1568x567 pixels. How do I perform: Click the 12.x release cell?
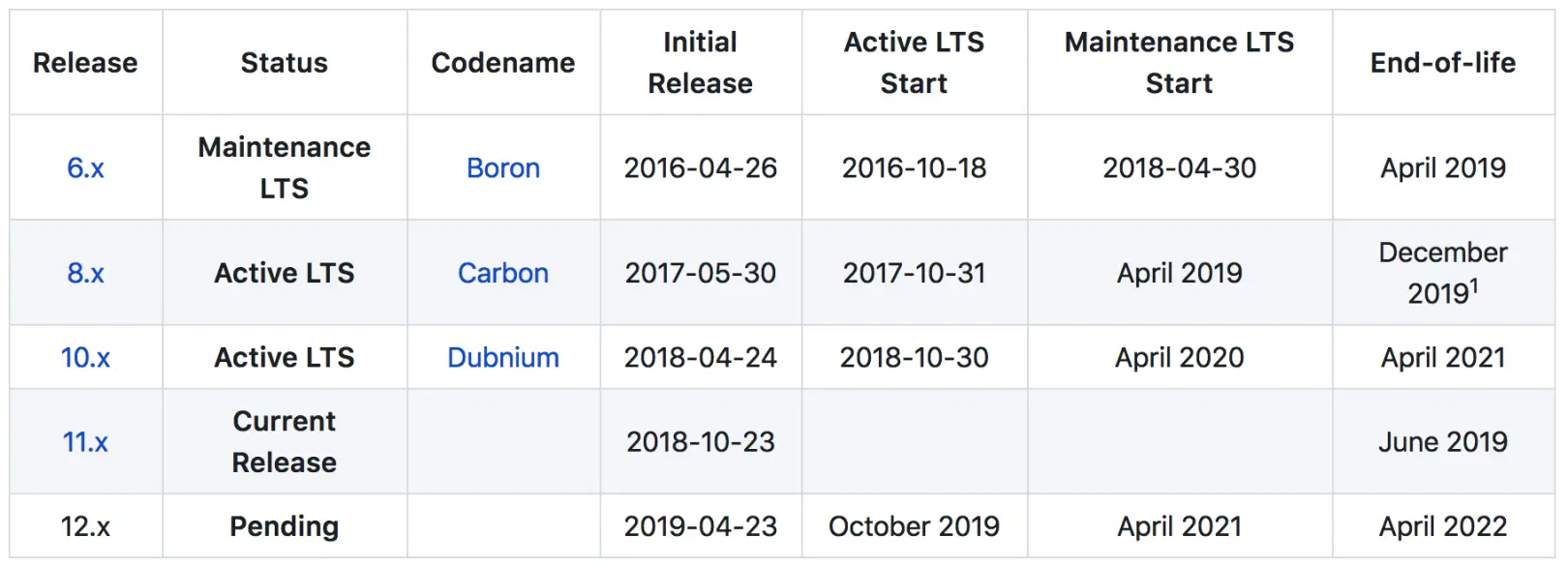pyautogui.click(x=85, y=526)
